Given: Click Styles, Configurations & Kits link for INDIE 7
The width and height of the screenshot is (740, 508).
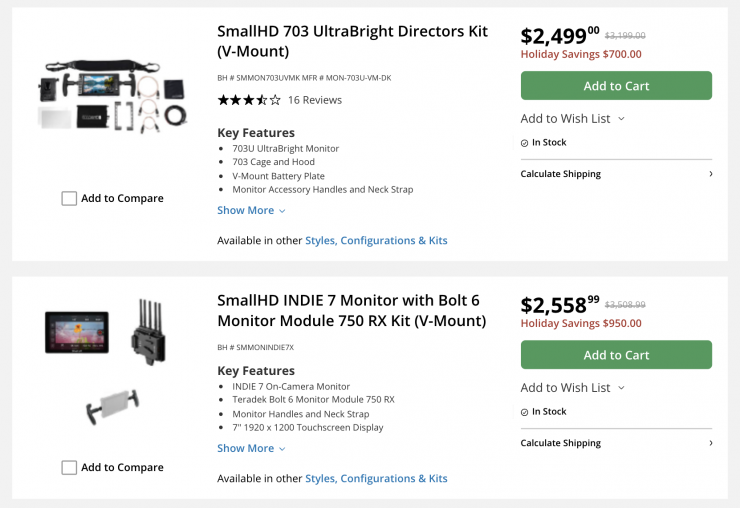Looking at the screenshot, I should click(376, 479).
